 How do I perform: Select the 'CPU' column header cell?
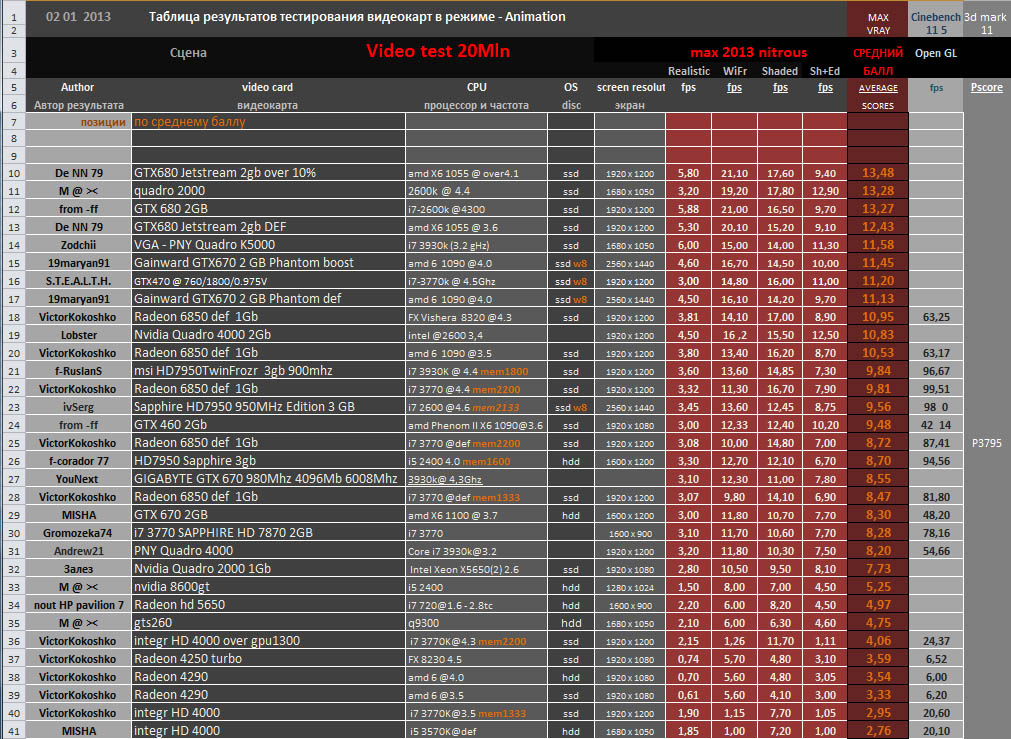coord(476,87)
